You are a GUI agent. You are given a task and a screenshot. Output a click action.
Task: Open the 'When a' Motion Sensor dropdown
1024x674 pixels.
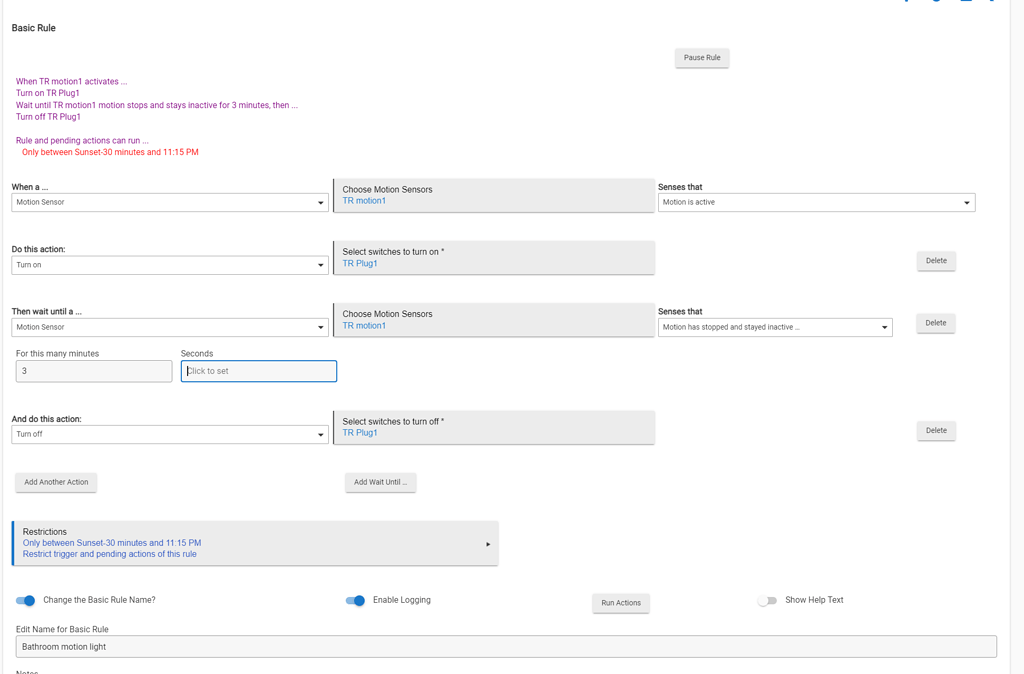(169, 203)
